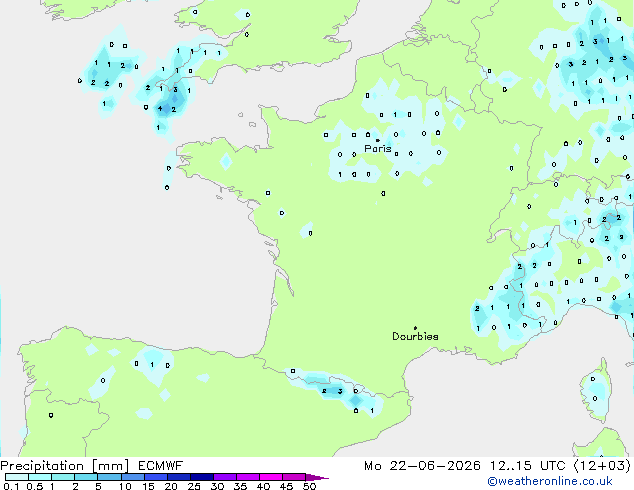Click the Dourbies city label
The width and height of the screenshot is (634, 490).
click(x=415, y=336)
